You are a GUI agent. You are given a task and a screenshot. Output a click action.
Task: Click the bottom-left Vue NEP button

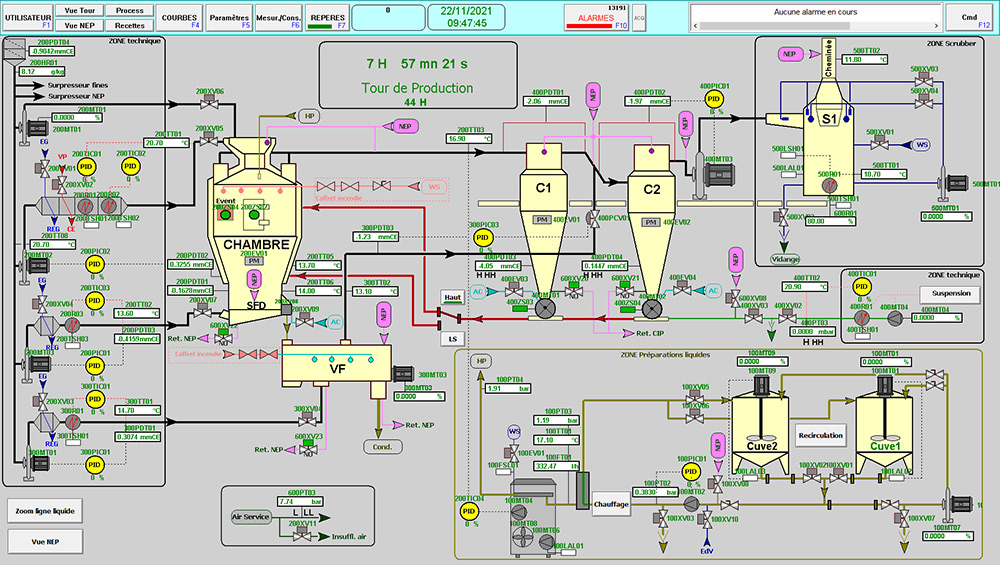pyautogui.click(x=45, y=541)
